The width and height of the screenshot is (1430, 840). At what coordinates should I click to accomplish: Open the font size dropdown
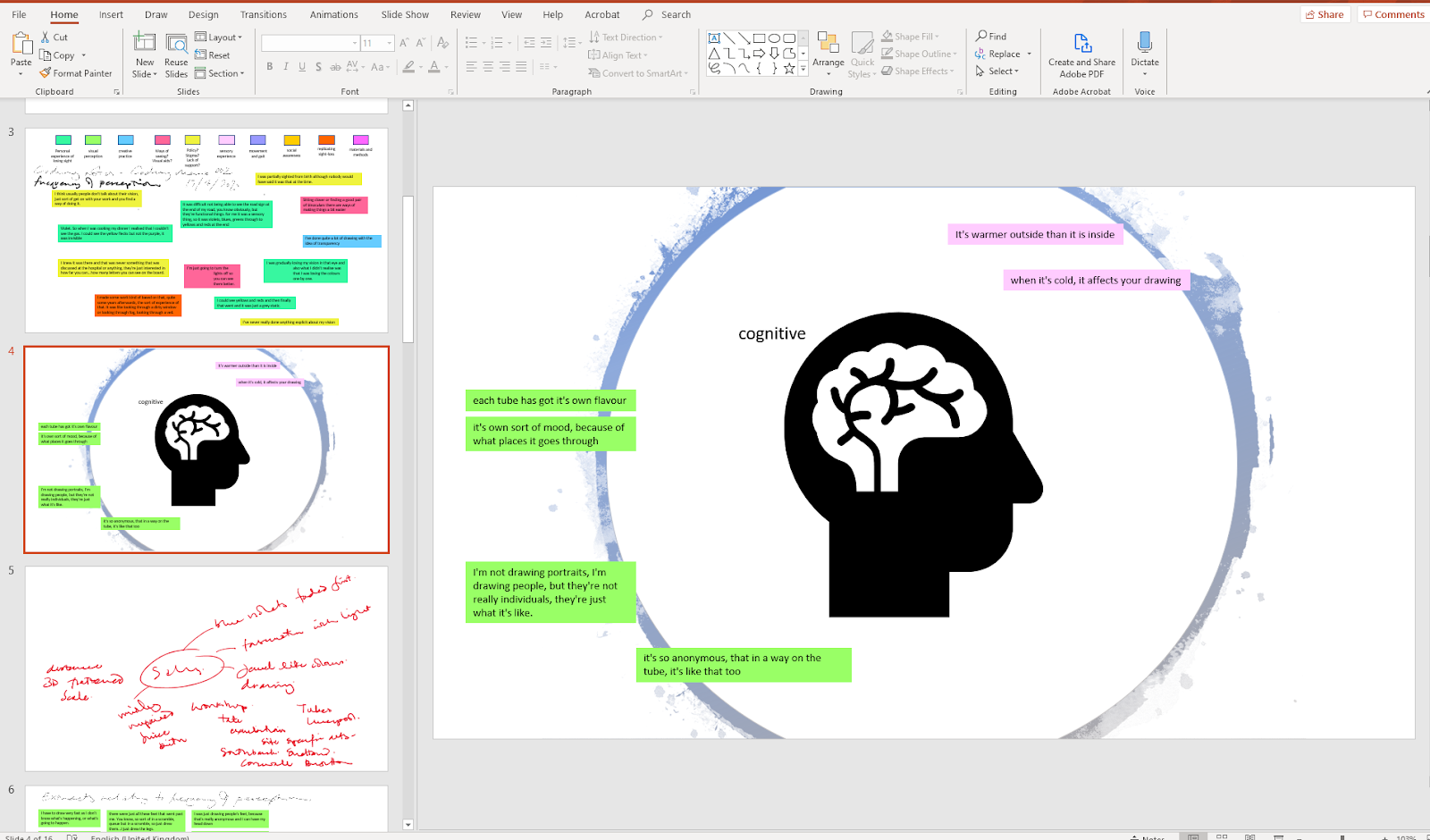click(x=390, y=43)
